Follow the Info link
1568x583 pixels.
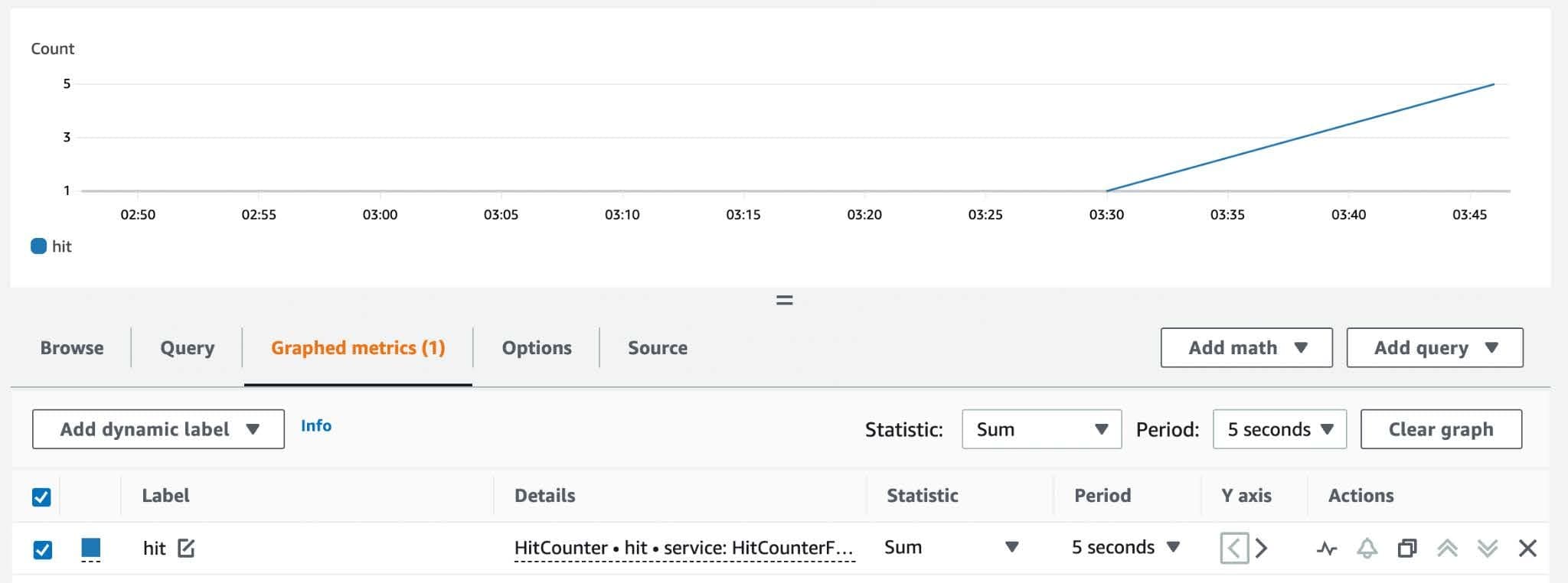[x=315, y=426]
